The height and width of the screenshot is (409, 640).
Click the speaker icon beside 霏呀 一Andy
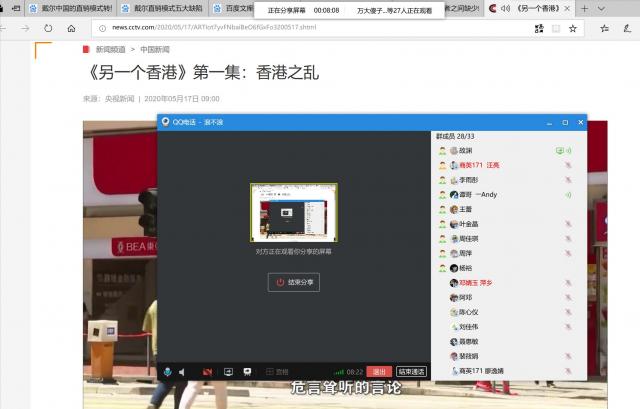[x=567, y=194]
